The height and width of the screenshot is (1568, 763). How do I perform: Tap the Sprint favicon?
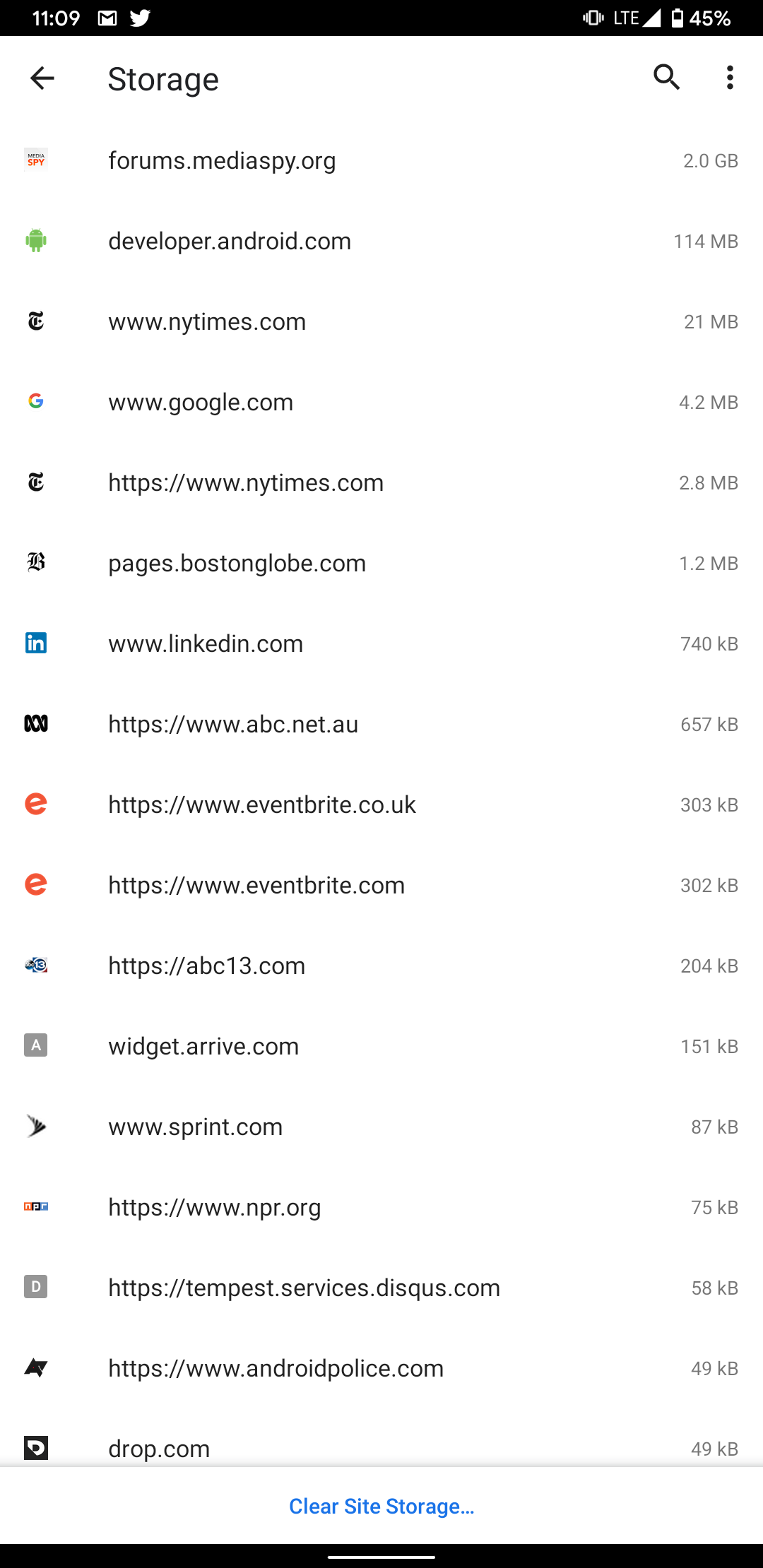tap(36, 1126)
